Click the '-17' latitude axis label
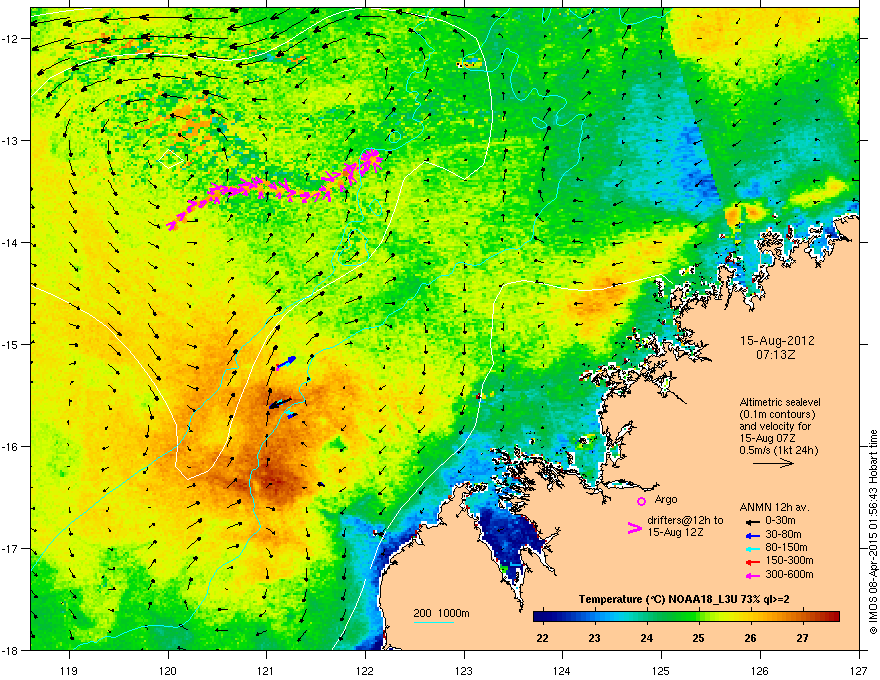The height and width of the screenshot is (680, 880). 9,548
